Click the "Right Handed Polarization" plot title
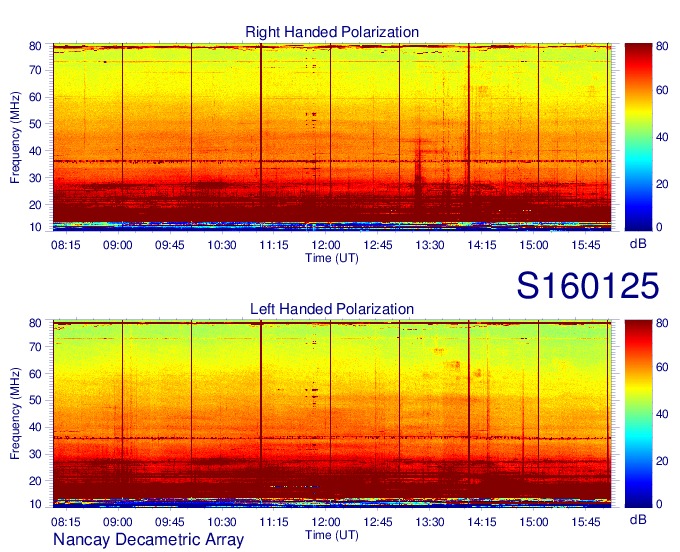The width and height of the screenshot is (680, 552). pyautogui.click(x=332, y=32)
